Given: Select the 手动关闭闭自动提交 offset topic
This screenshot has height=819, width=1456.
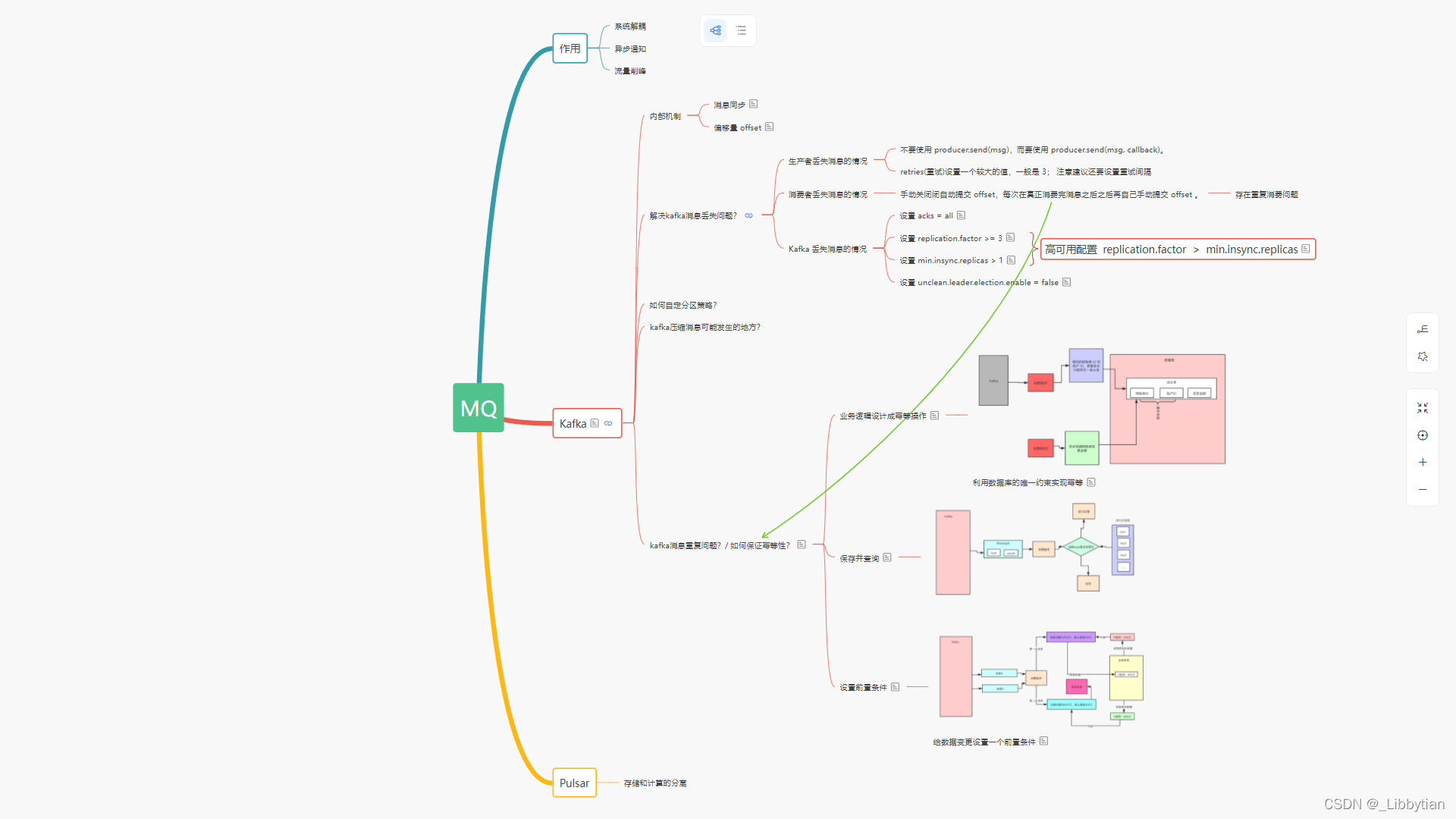Looking at the screenshot, I should (1050, 194).
